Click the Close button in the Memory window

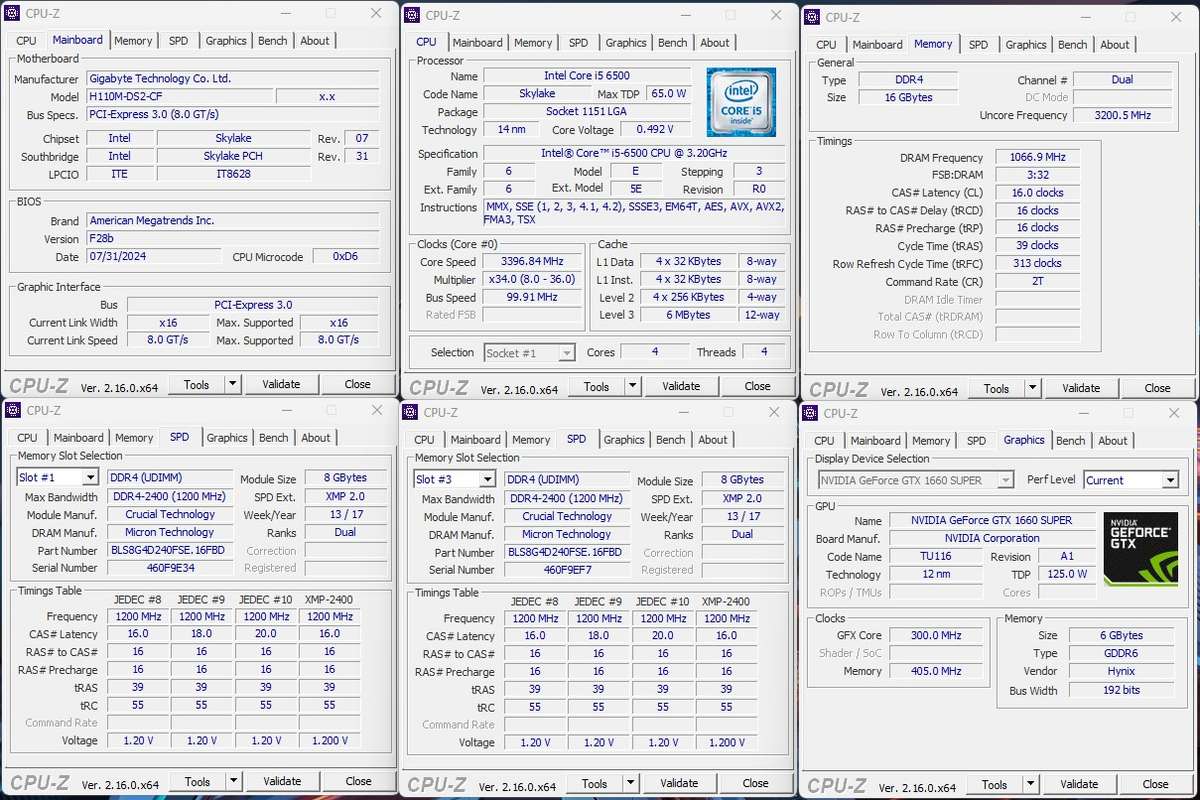(x=1157, y=387)
